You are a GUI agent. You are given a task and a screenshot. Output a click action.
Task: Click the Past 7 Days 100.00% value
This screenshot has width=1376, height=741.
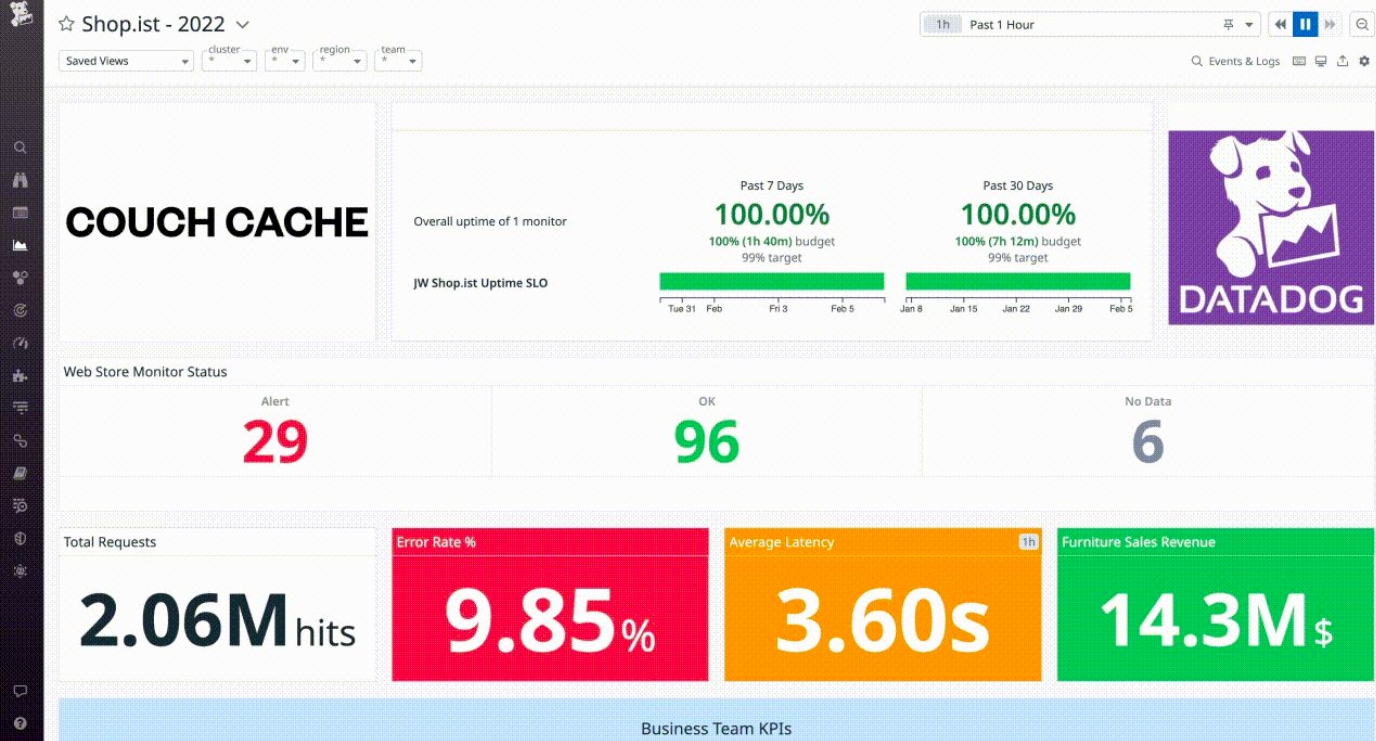click(x=771, y=214)
